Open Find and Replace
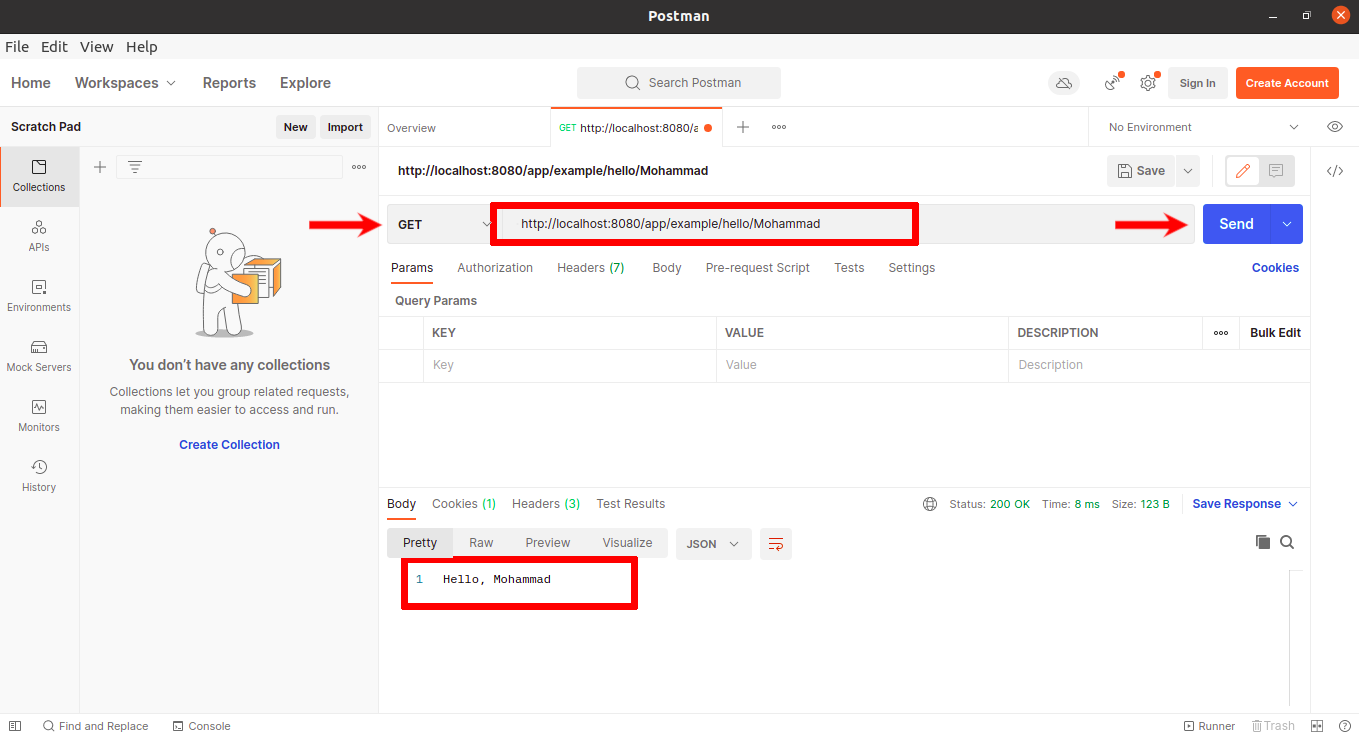Viewport: 1359px width, 738px height. 95,726
